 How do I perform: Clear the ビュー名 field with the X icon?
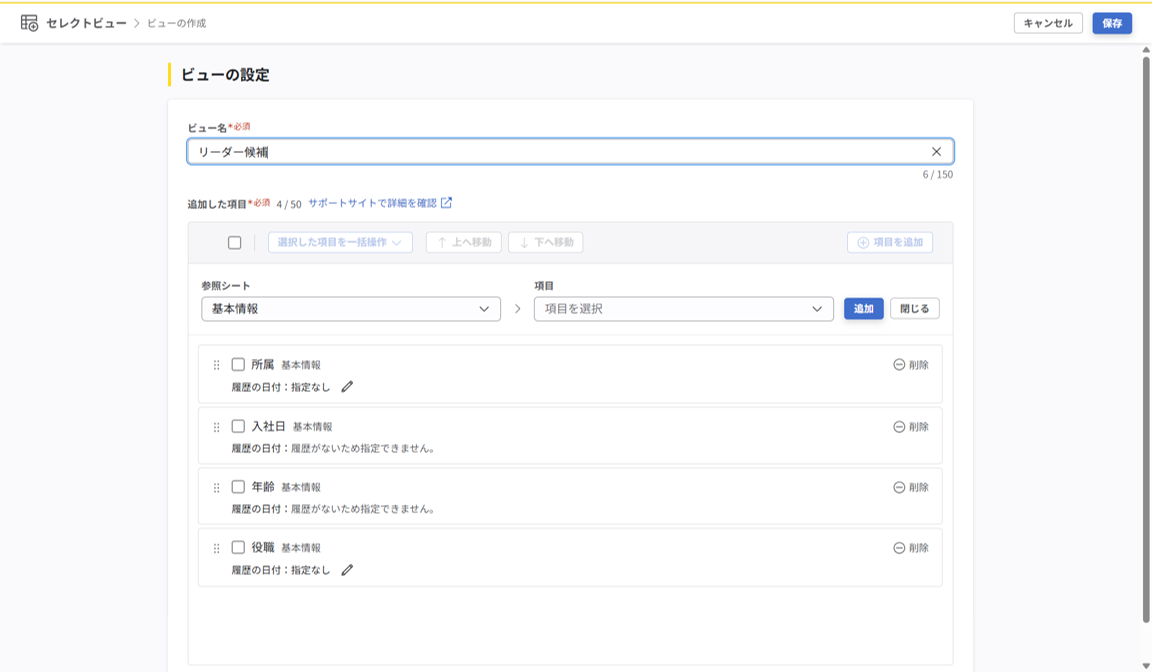pos(936,151)
